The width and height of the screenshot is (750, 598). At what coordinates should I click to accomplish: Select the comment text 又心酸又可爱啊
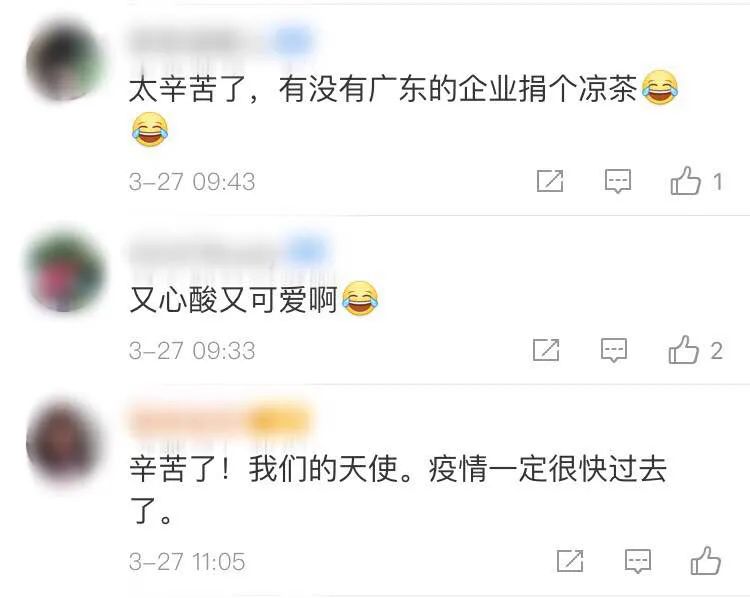[233, 300]
